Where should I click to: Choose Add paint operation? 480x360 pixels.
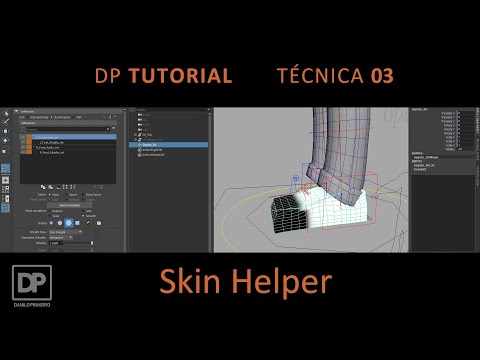click(x=83, y=211)
